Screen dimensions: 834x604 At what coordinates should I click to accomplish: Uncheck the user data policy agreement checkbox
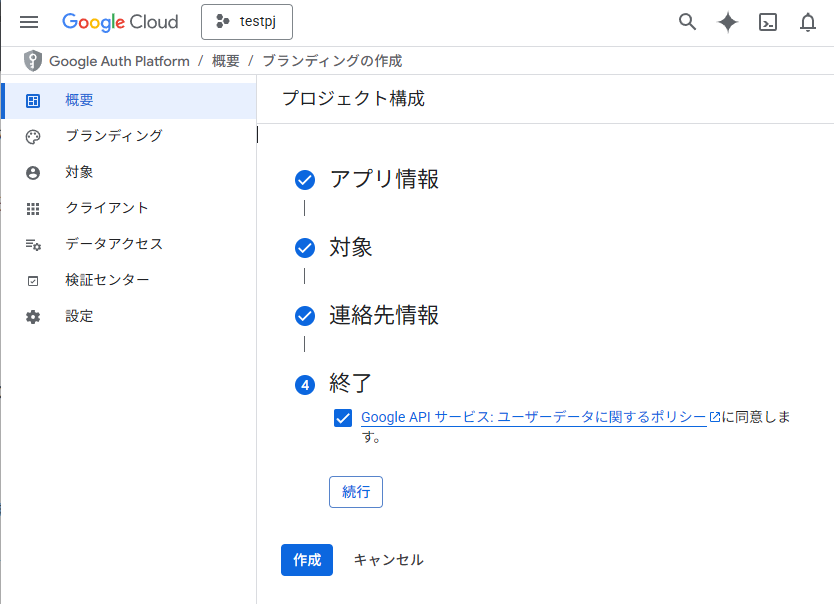343,418
